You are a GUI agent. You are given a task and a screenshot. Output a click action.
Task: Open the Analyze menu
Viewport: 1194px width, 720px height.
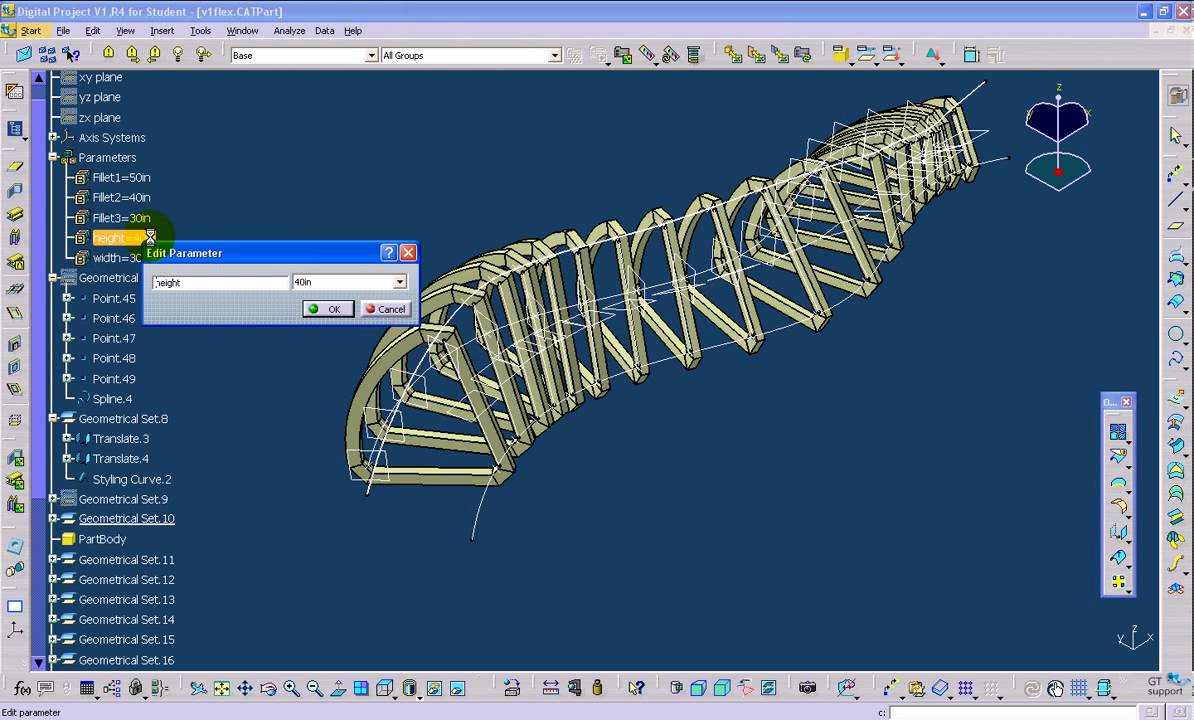coord(289,31)
